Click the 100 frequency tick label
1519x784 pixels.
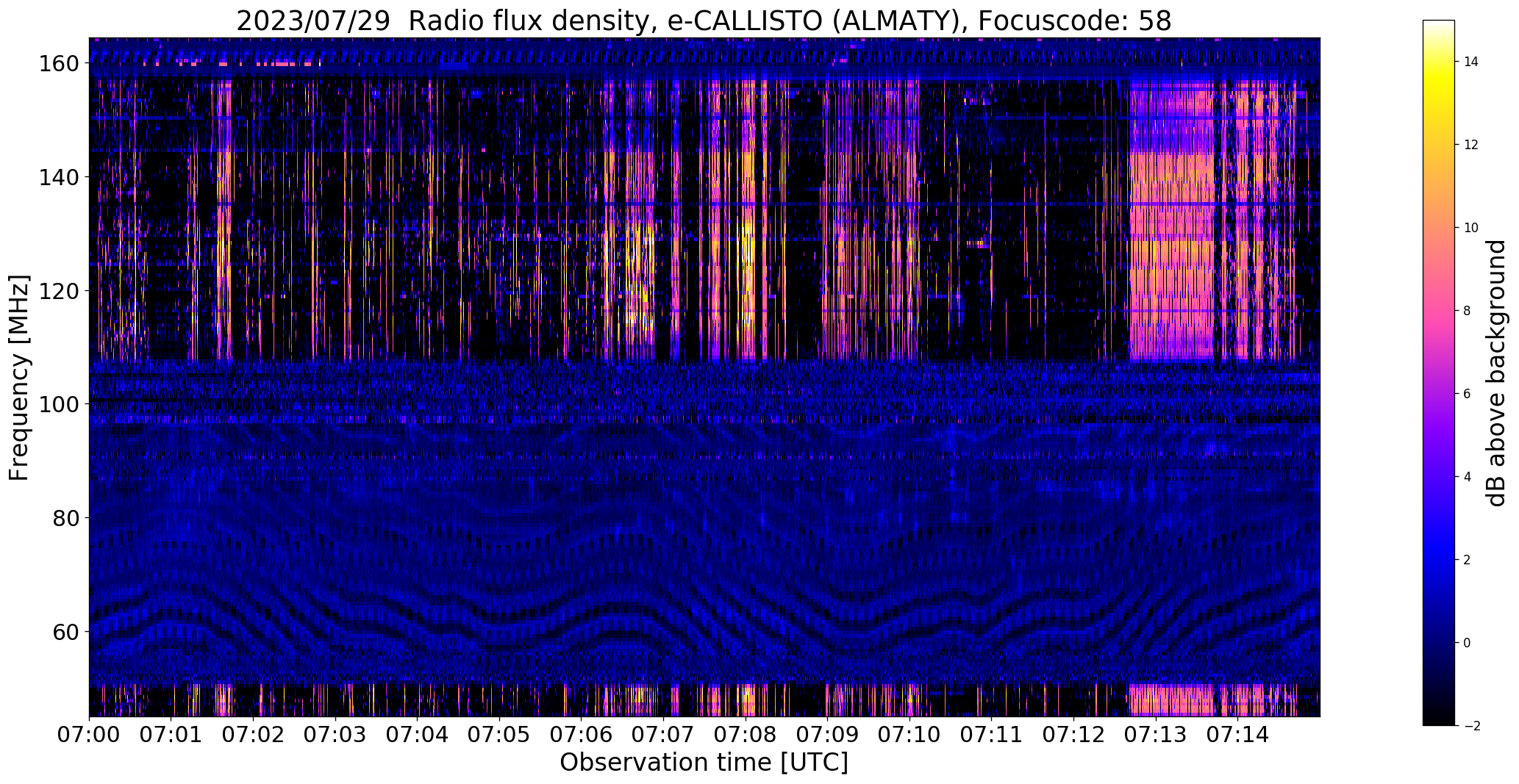pyautogui.click(x=58, y=404)
